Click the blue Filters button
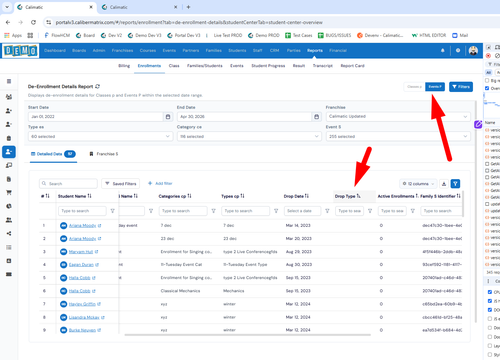 (x=461, y=87)
